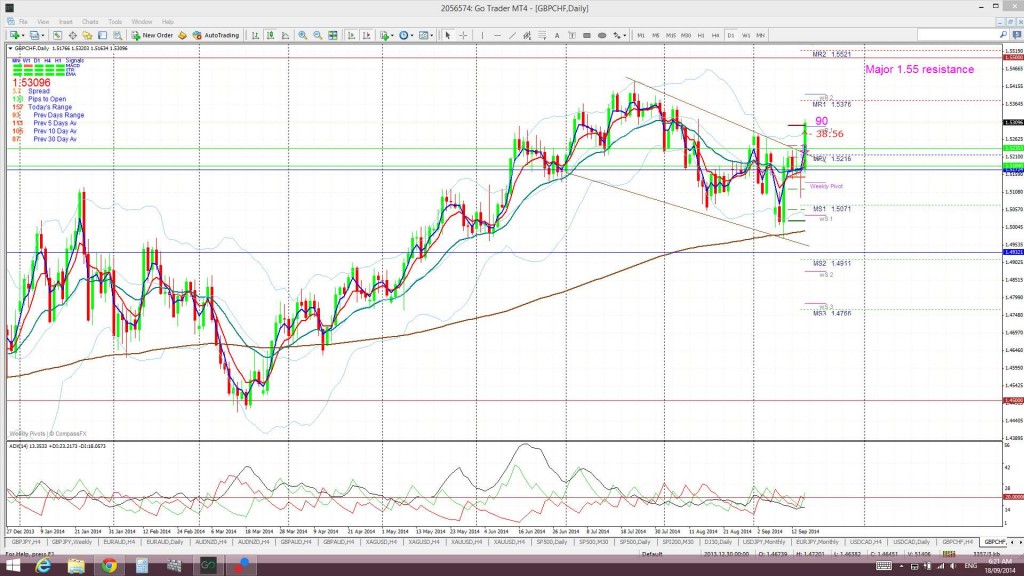Screen dimensions: 1024x576
Task: Open Google Chrome from taskbar
Action: tap(108, 566)
